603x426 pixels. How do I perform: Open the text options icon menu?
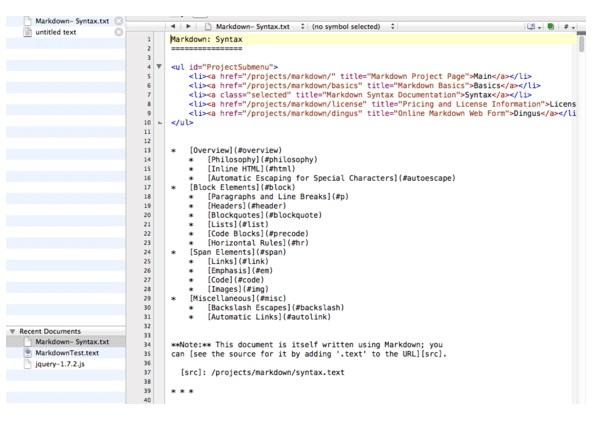[533, 27]
